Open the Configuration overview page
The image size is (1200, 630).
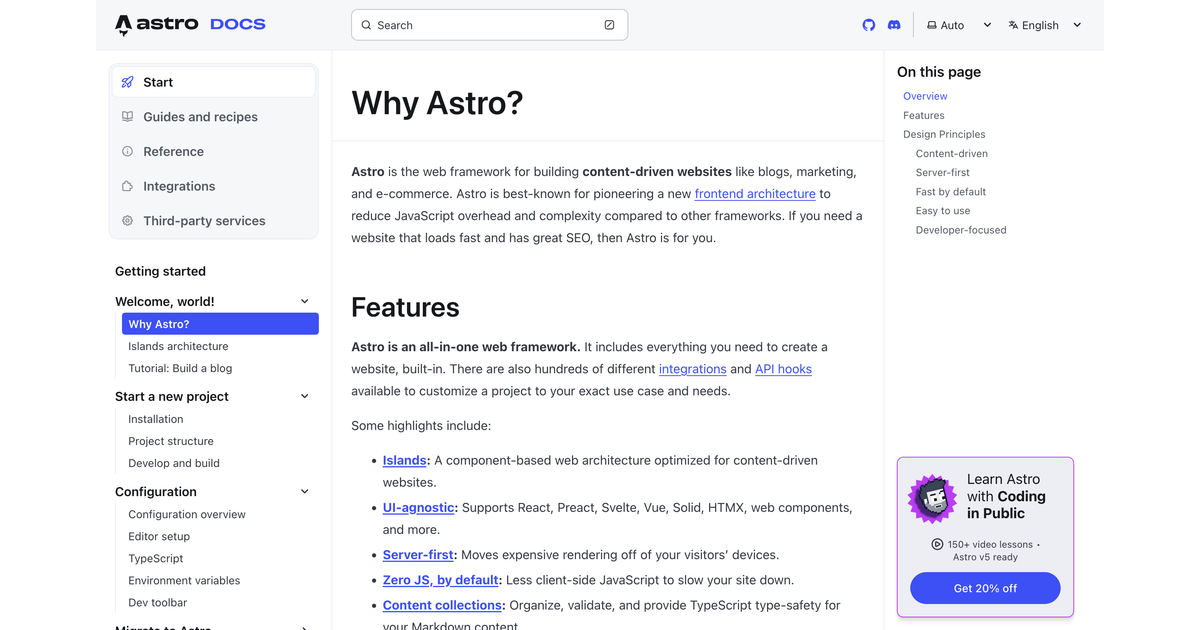pos(187,514)
